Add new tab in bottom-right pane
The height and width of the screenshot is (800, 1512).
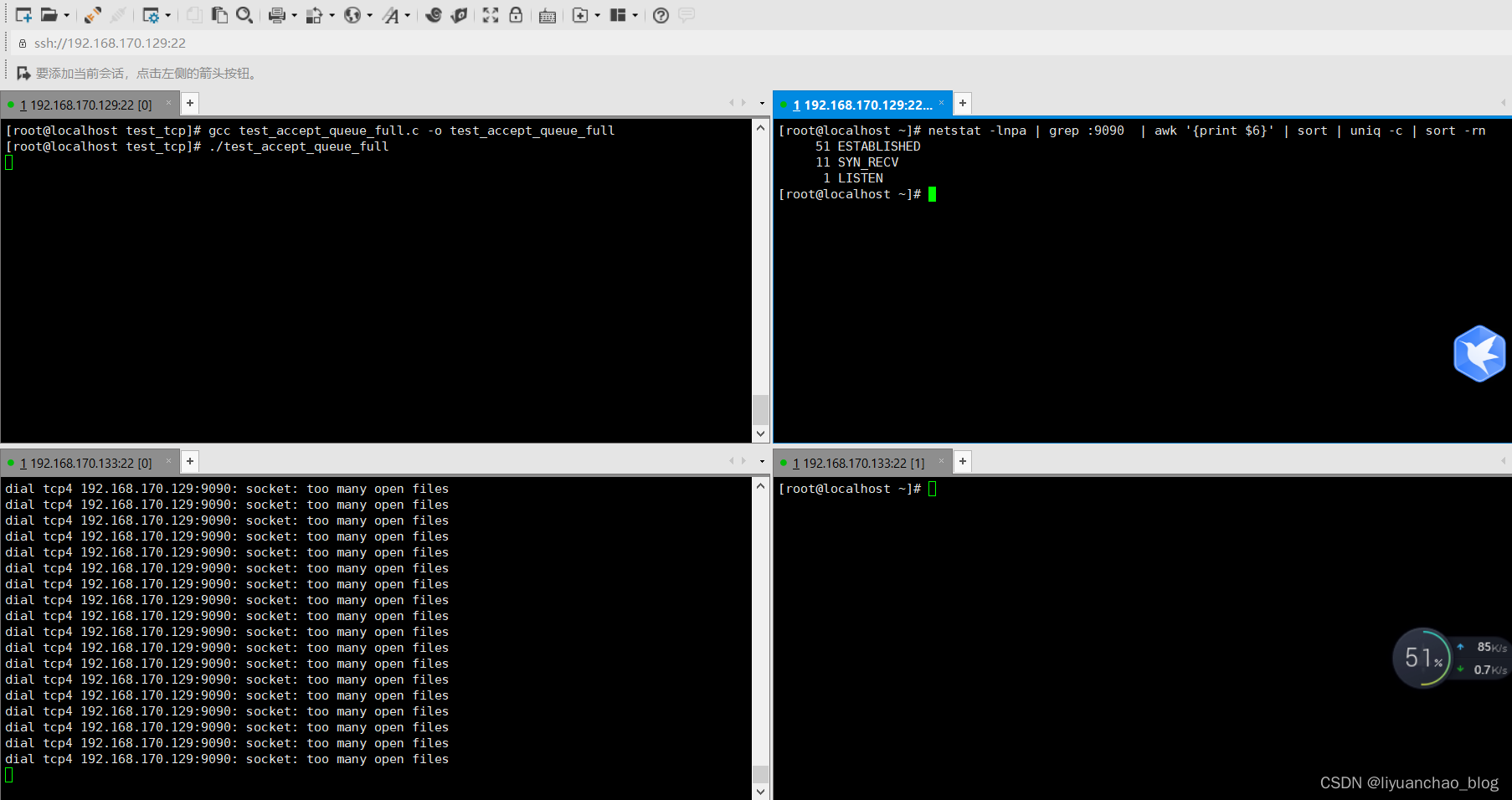[963, 461]
